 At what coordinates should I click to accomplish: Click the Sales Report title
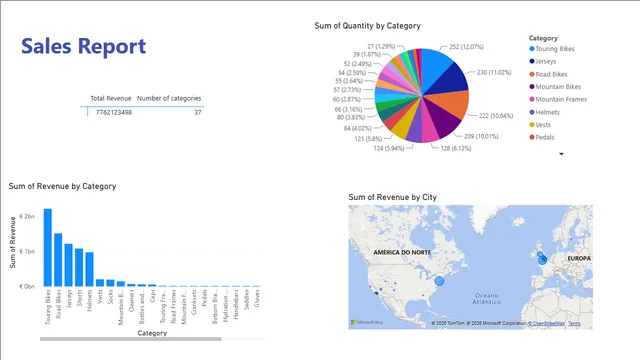click(84, 46)
